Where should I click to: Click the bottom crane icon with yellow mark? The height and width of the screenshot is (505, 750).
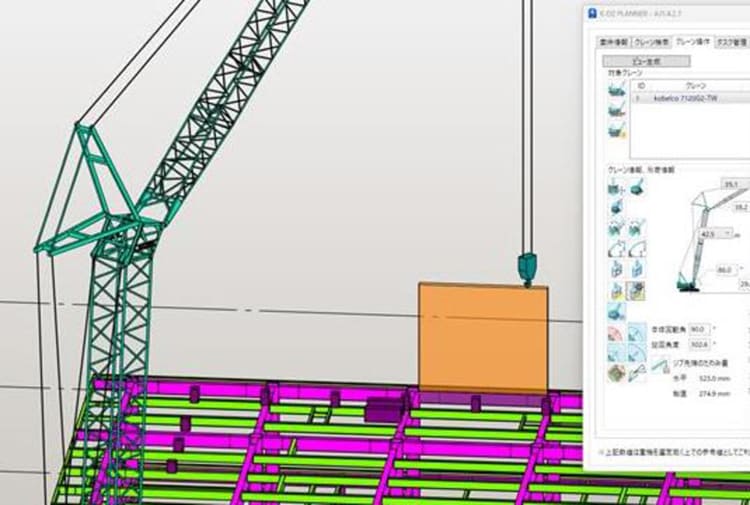618,130
